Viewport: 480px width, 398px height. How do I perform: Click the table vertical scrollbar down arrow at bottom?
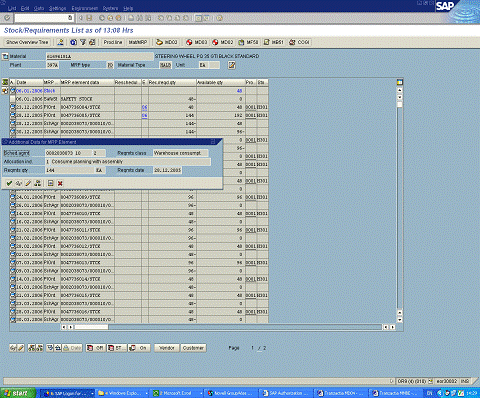click(x=400, y=320)
